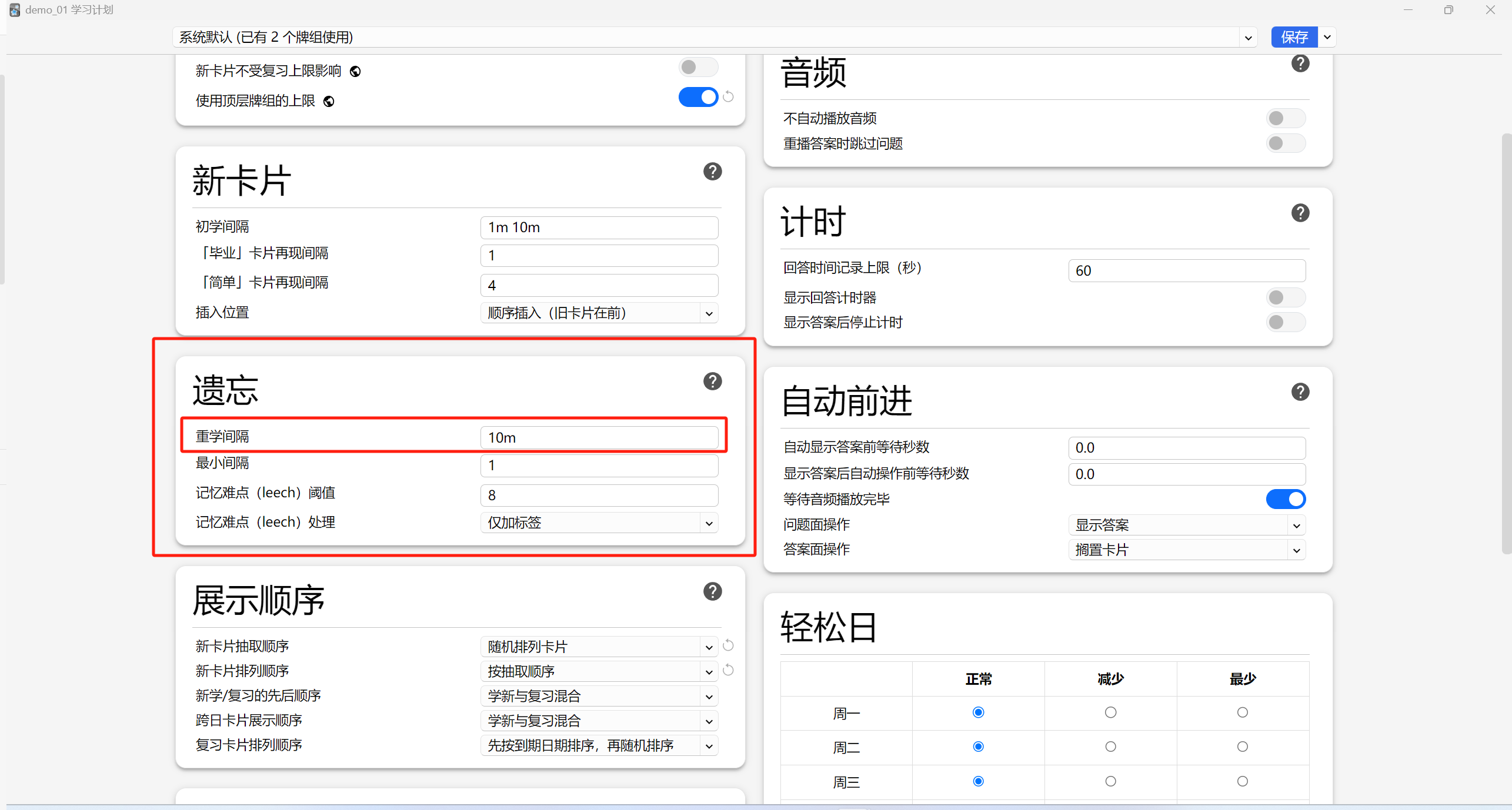Click the 保存 button
Viewport: 1512px width, 810px height.
(x=1294, y=38)
